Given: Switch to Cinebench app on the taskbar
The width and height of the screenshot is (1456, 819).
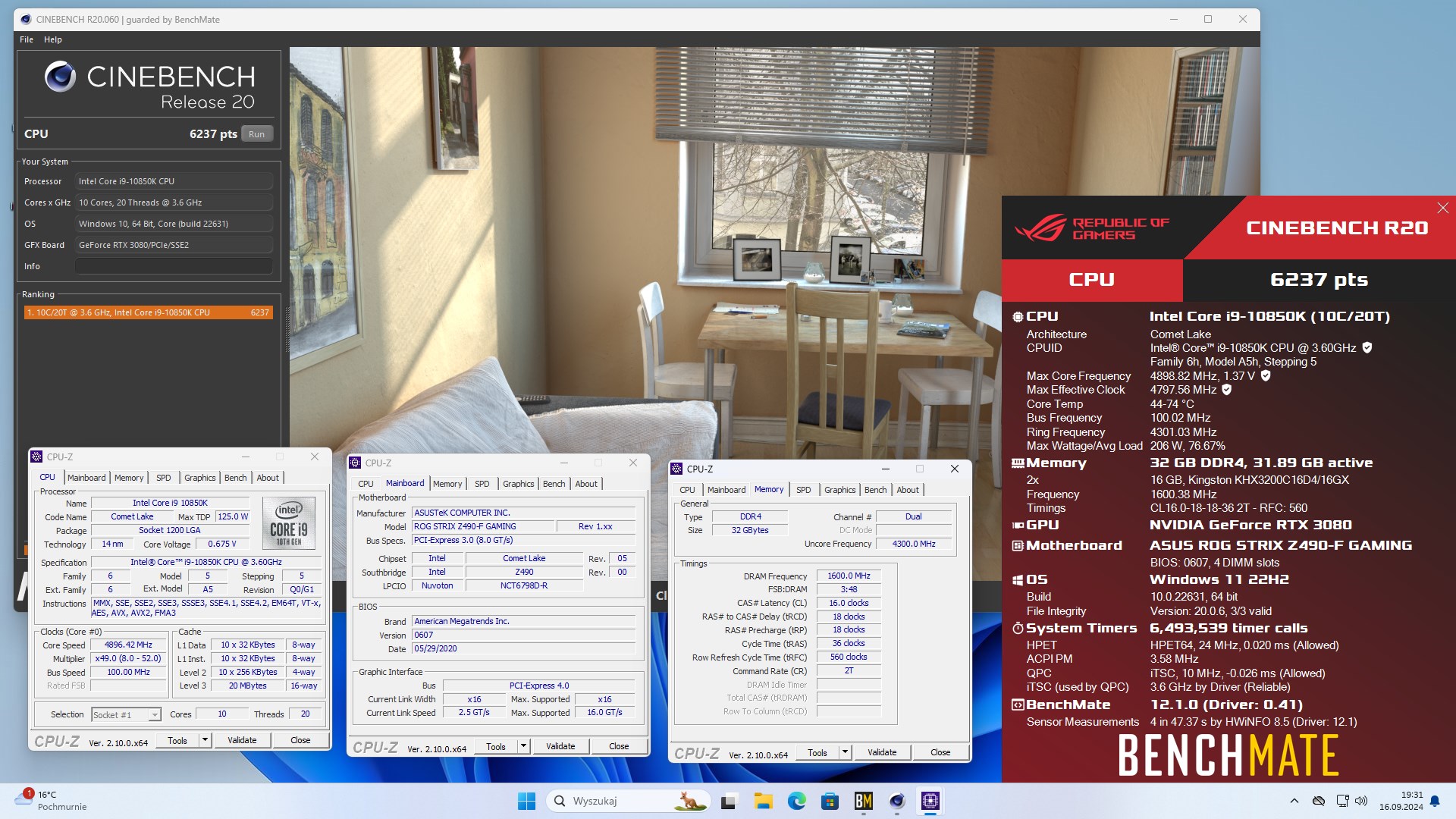Looking at the screenshot, I should coord(896,801).
